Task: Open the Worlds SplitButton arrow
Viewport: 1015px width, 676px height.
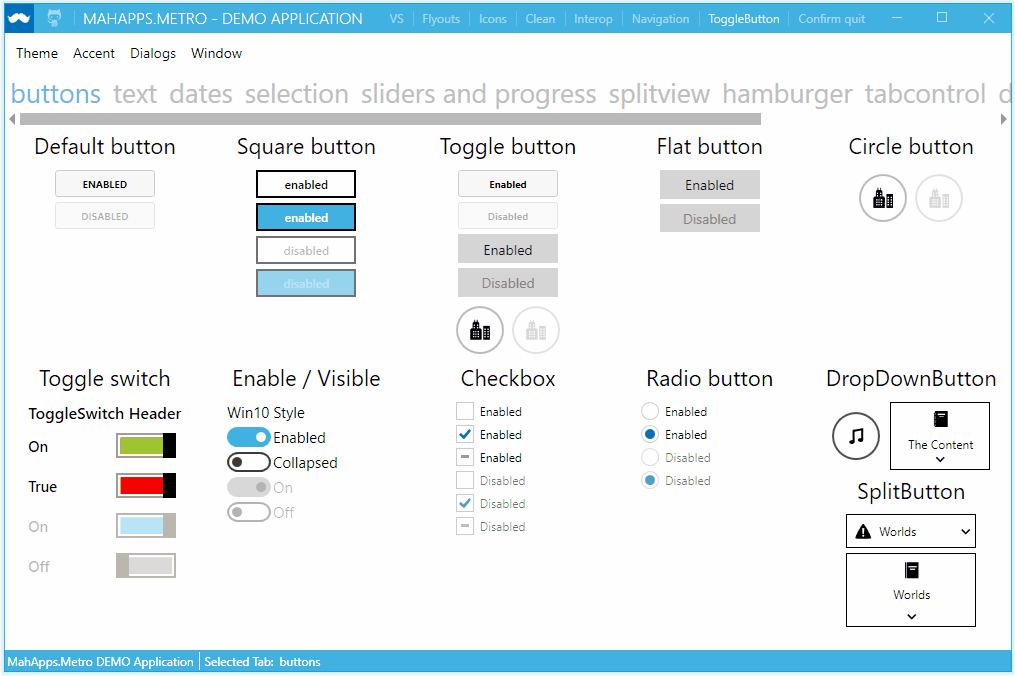Action: pos(965,532)
